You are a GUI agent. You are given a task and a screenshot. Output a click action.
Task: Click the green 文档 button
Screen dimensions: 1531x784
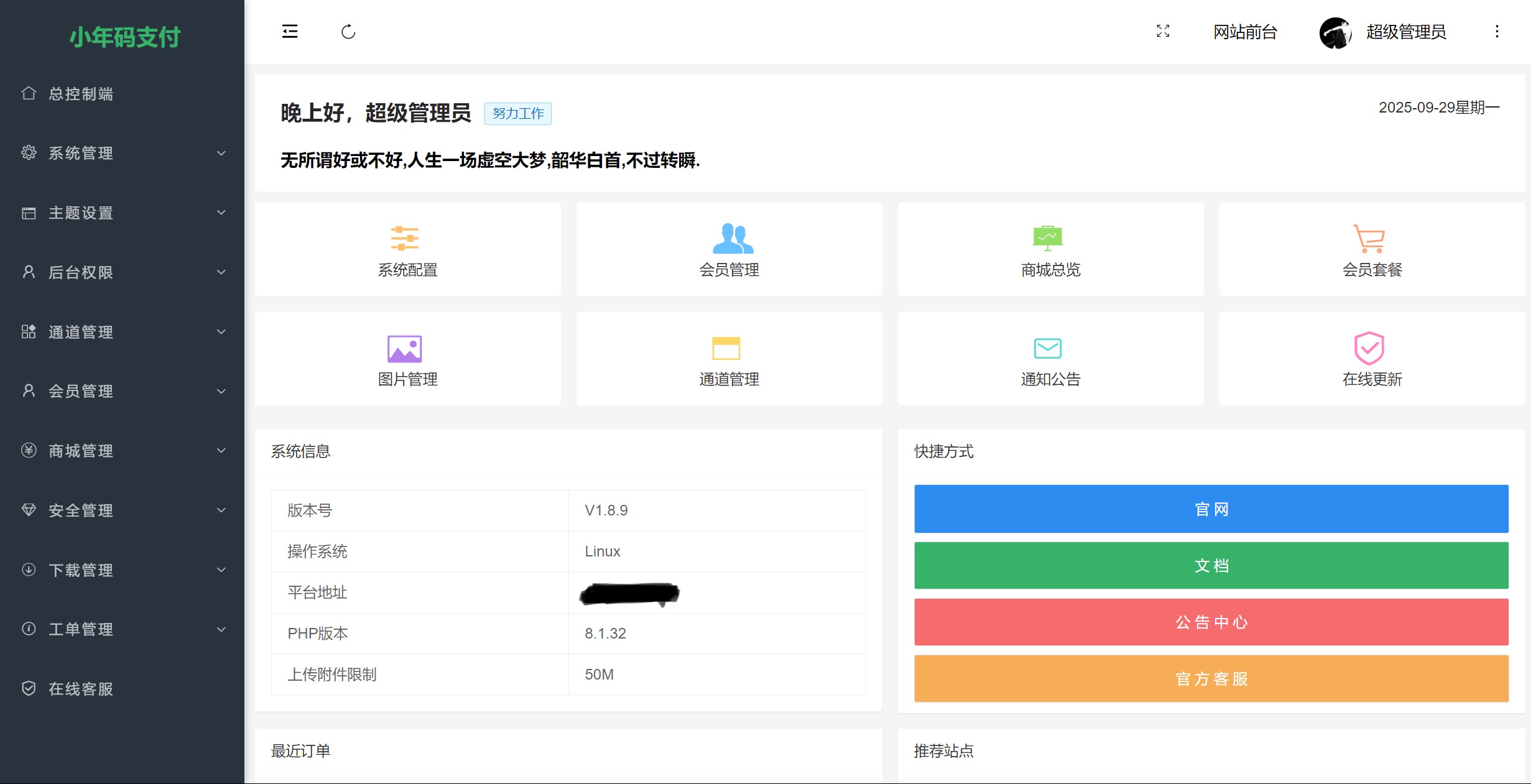click(x=1211, y=565)
